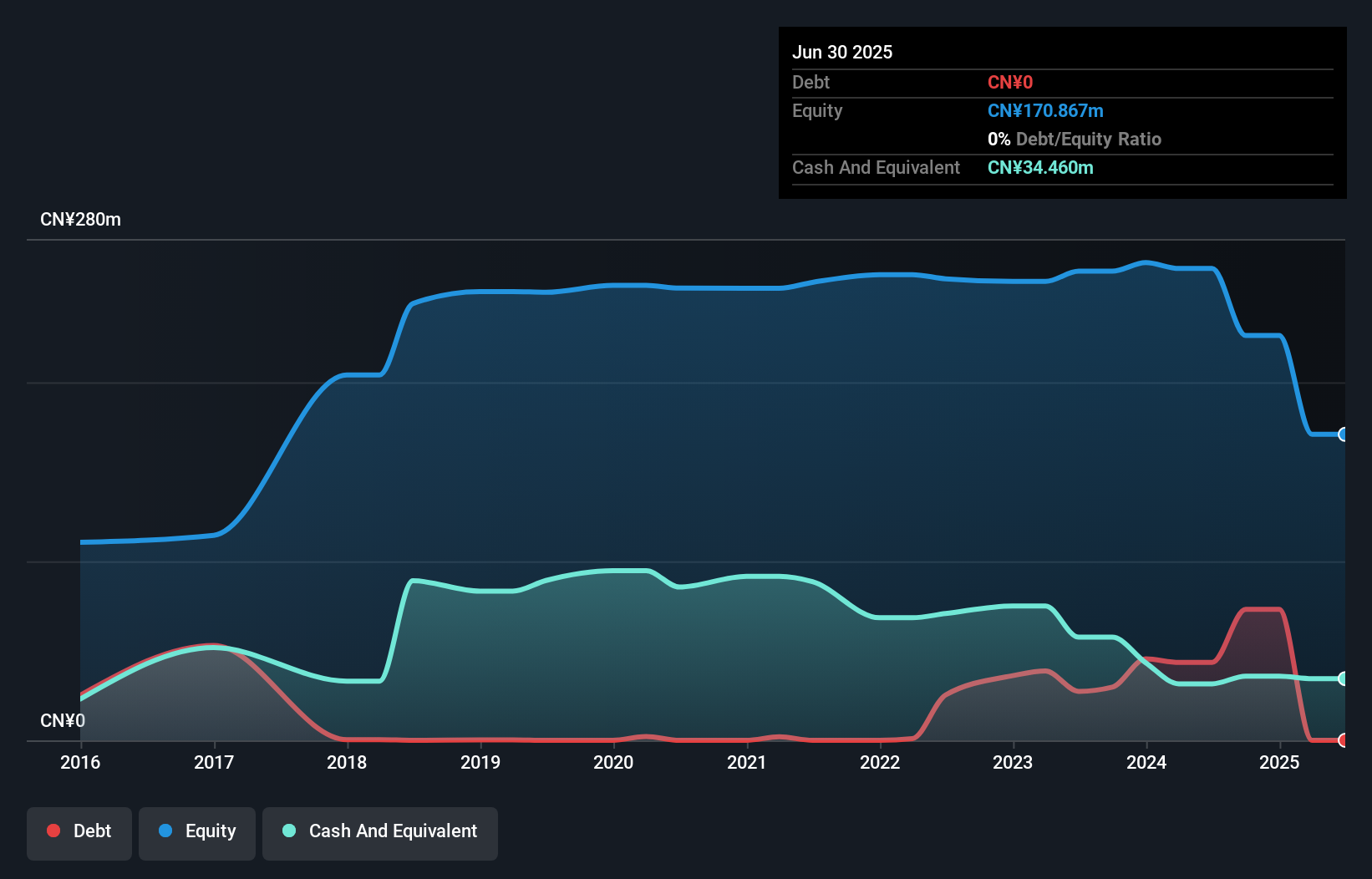Toggle the Cash And Equivalent series visibility
Screen dimensions: 1372x879
pyautogui.click(x=380, y=831)
